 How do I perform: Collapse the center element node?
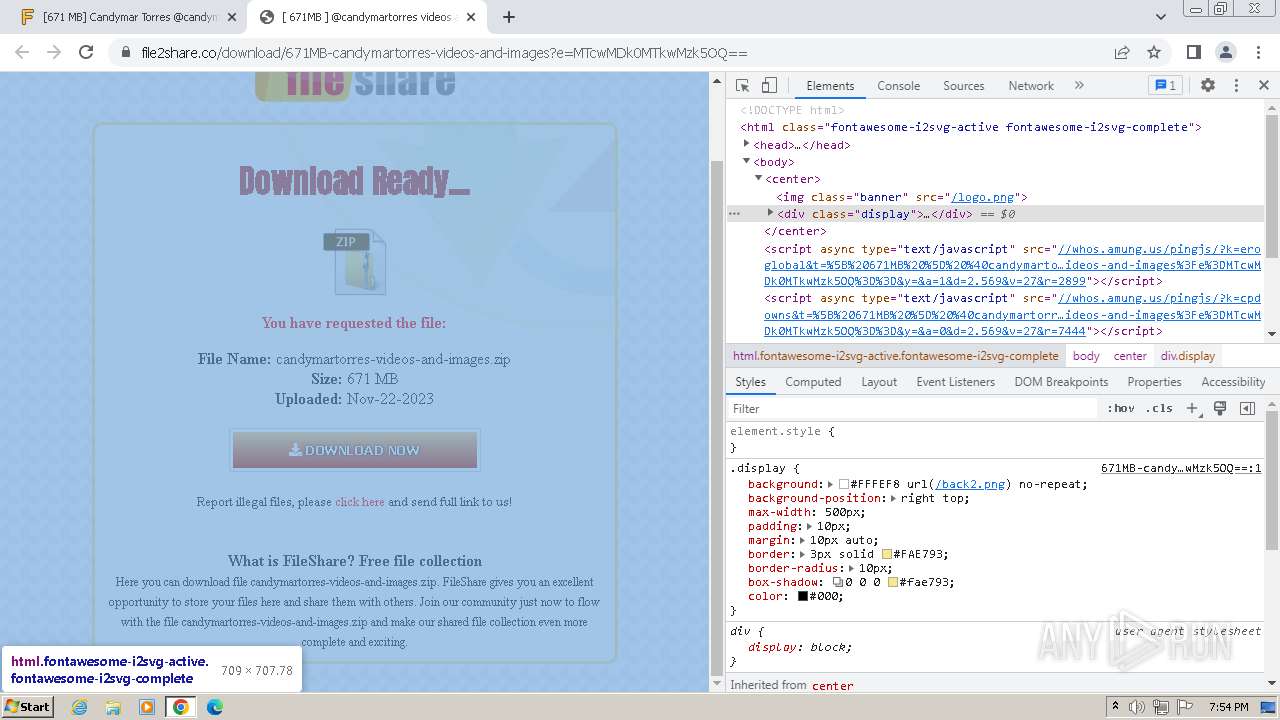point(758,178)
